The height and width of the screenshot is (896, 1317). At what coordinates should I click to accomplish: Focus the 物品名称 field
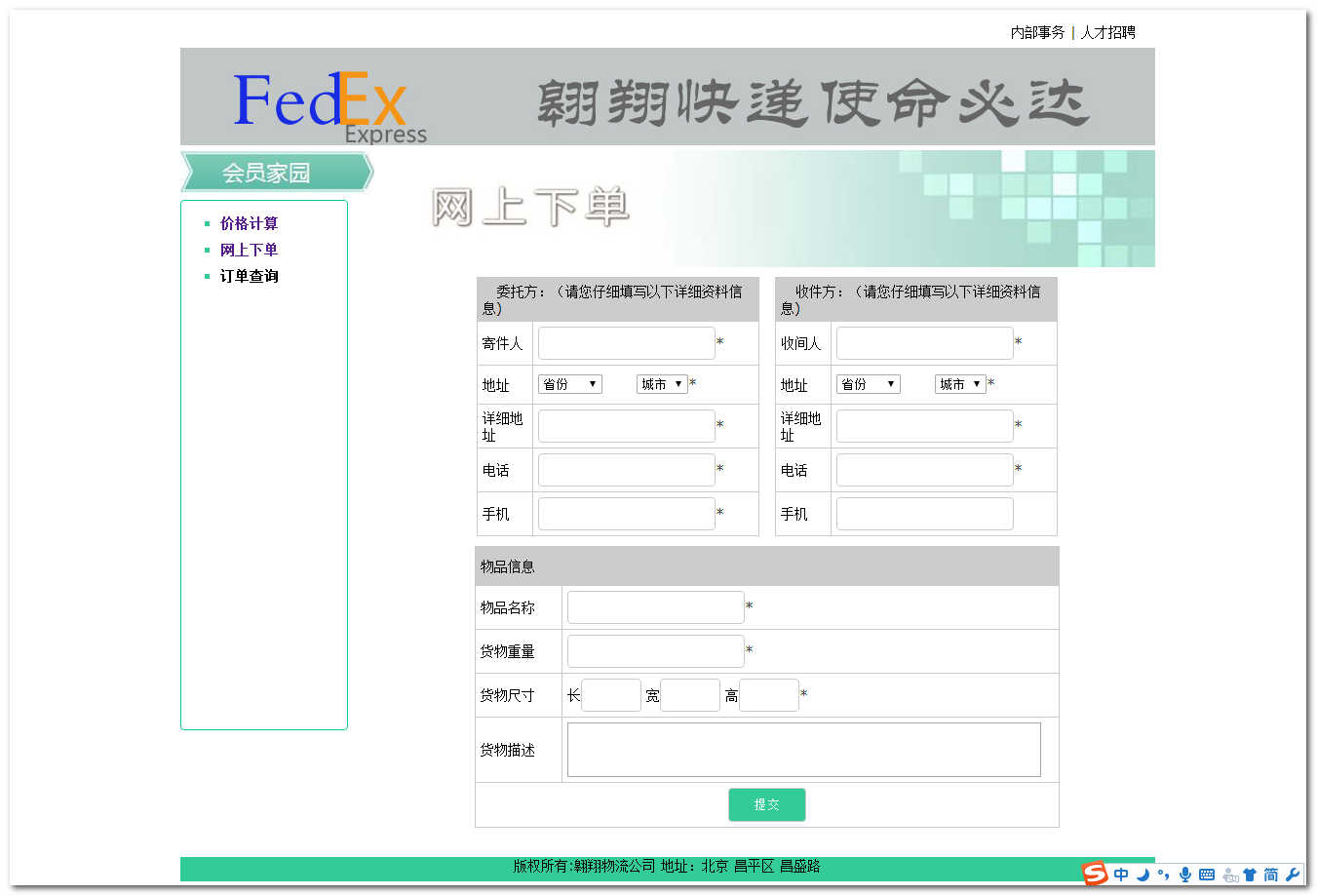[656, 607]
